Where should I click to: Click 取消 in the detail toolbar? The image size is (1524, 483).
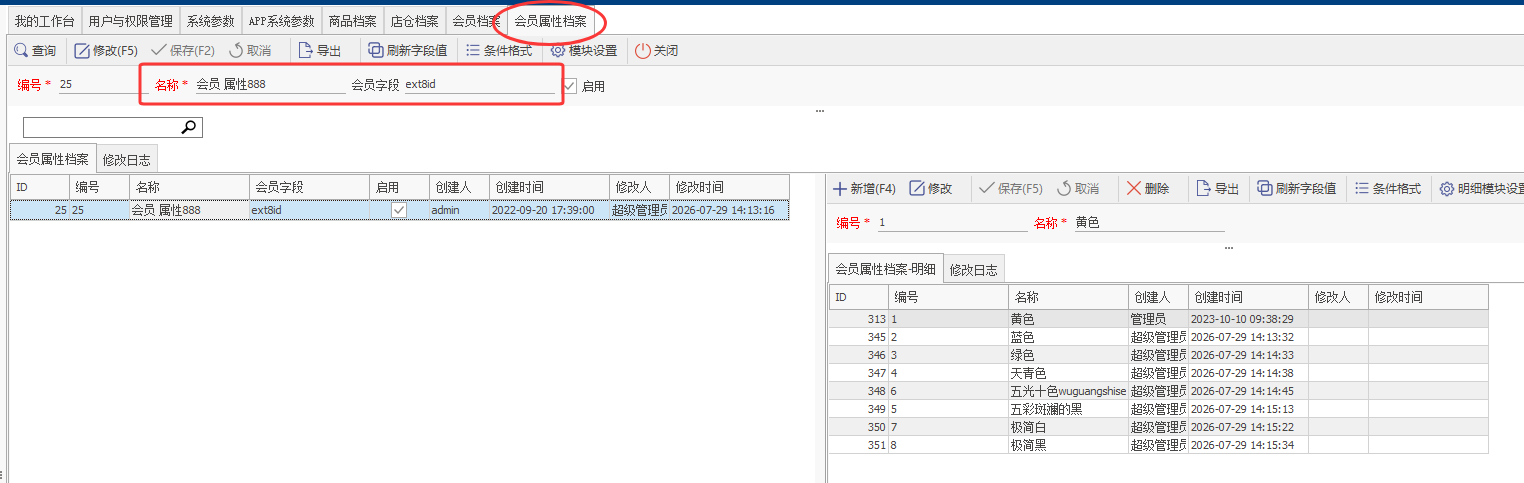tap(1078, 188)
